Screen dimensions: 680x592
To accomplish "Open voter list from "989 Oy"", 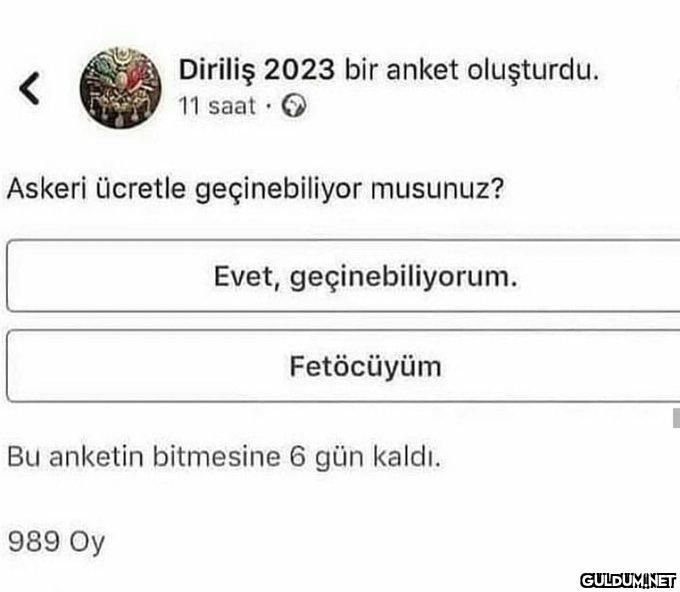I will coord(56,542).
